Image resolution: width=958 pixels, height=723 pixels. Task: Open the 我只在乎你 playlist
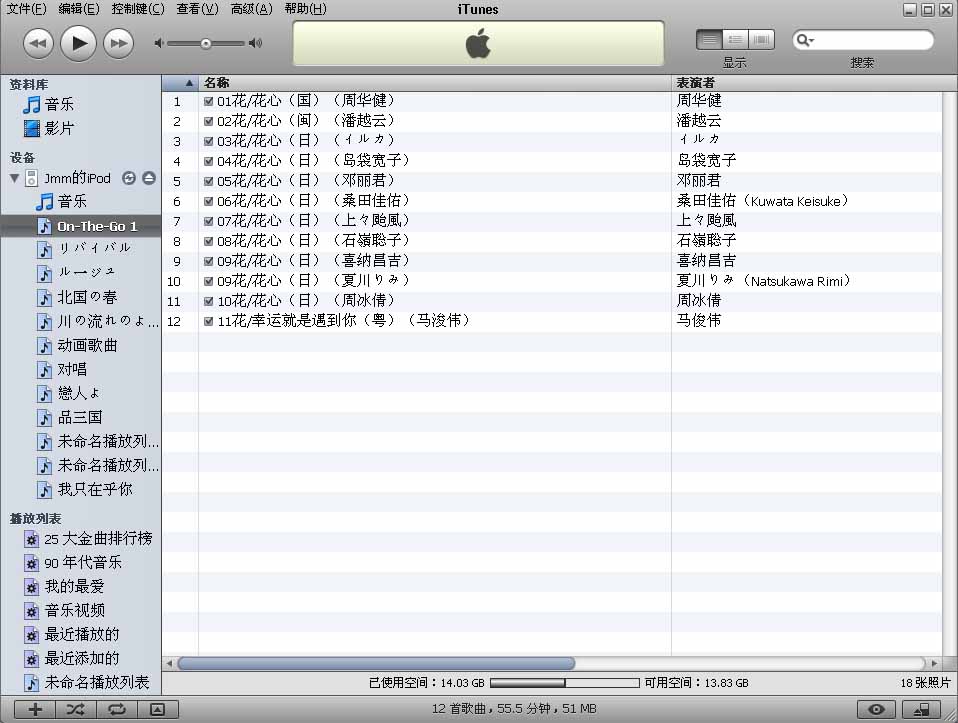click(x=95, y=490)
